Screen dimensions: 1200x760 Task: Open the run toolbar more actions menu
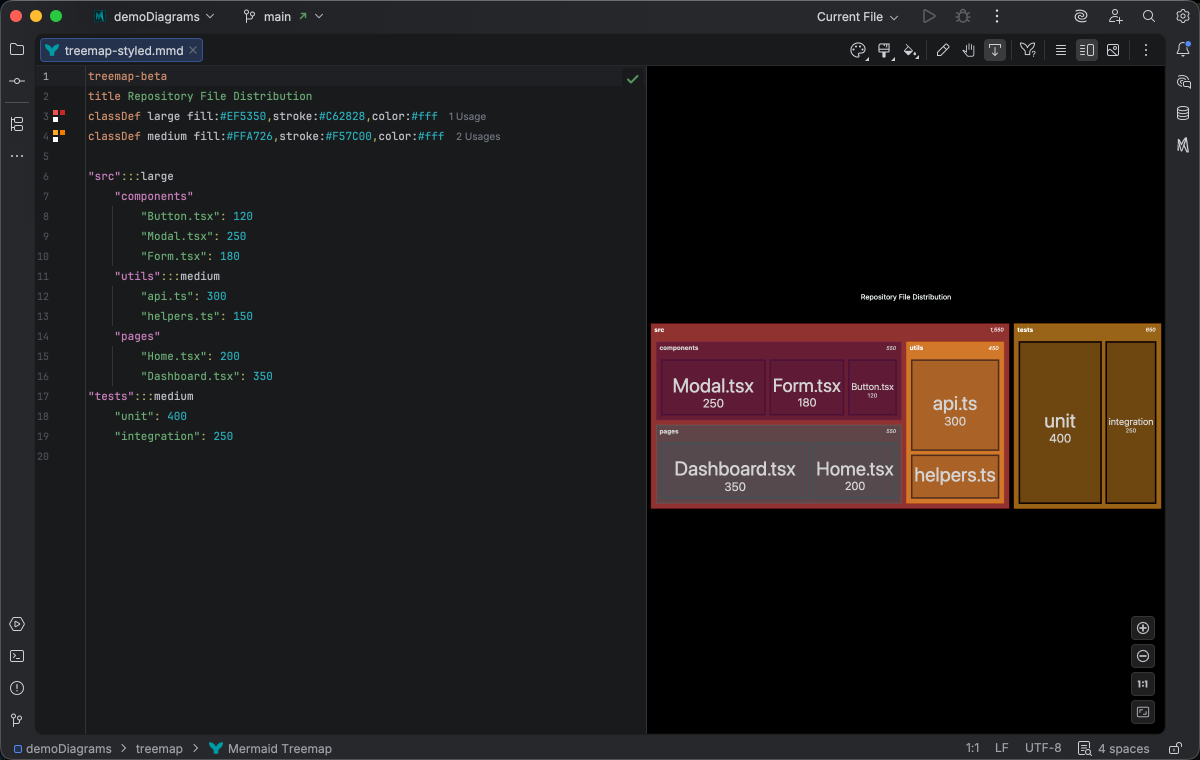(x=997, y=16)
